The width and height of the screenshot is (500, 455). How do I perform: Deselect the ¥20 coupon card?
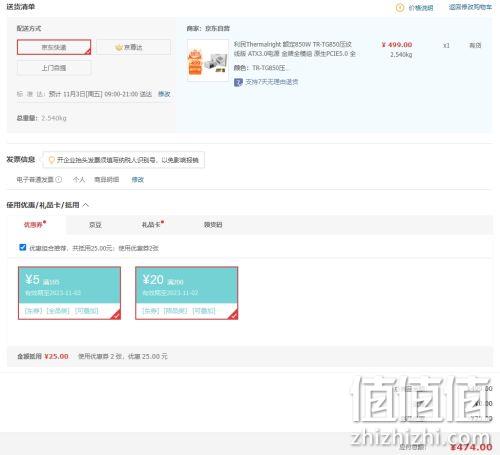coord(187,293)
